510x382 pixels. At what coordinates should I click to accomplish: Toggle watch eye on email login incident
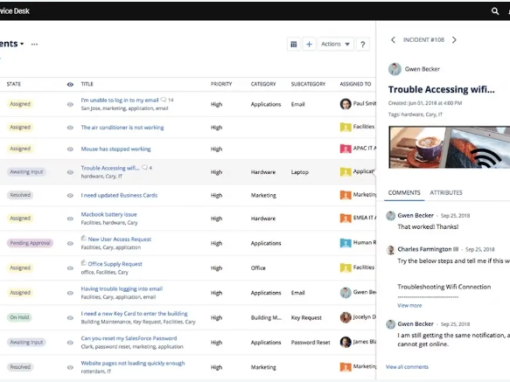pyautogui.click(x=70, y=104)
